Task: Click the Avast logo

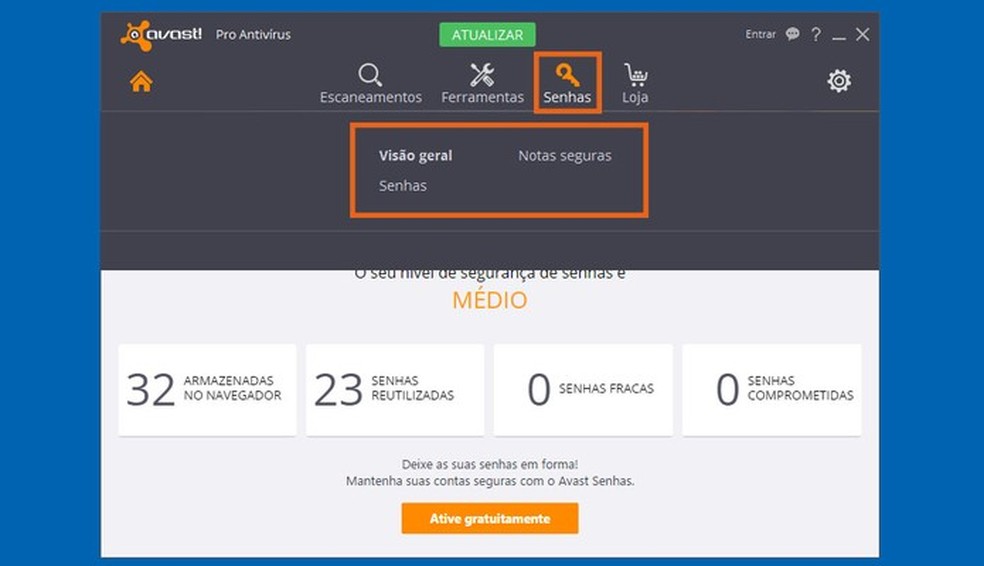Action: pos(161,35)
